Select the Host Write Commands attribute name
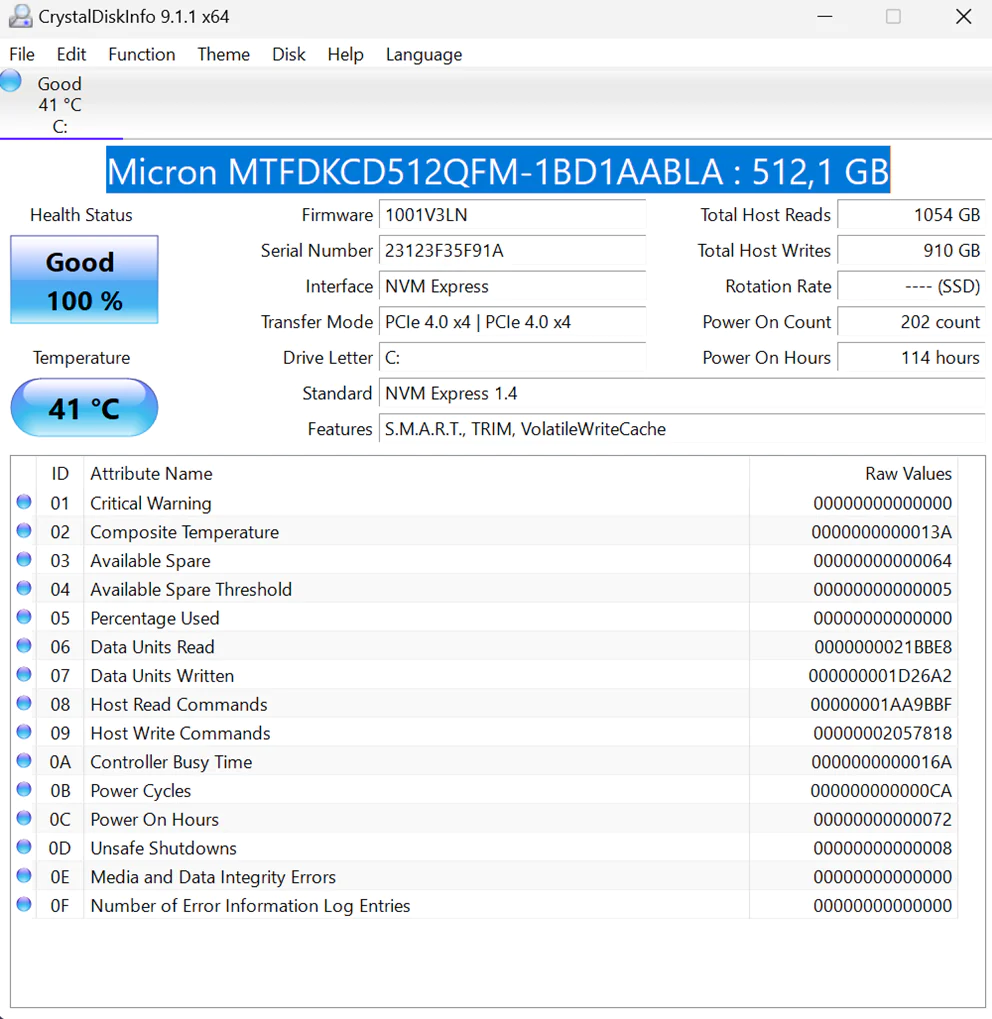 click(x=180, y=733)
